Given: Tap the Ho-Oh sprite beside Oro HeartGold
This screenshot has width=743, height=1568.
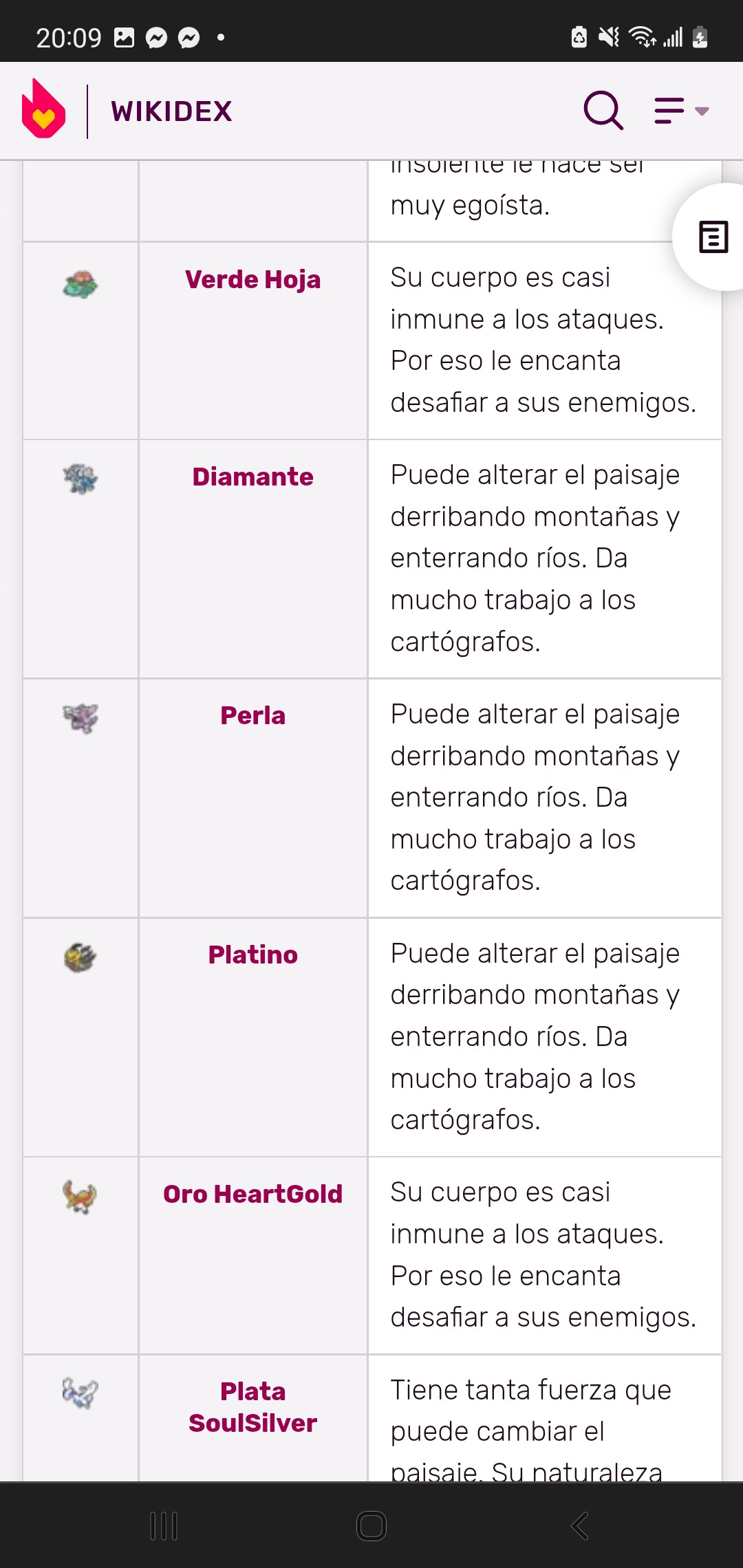Looking at the screenshot, I should point(80,1197).
